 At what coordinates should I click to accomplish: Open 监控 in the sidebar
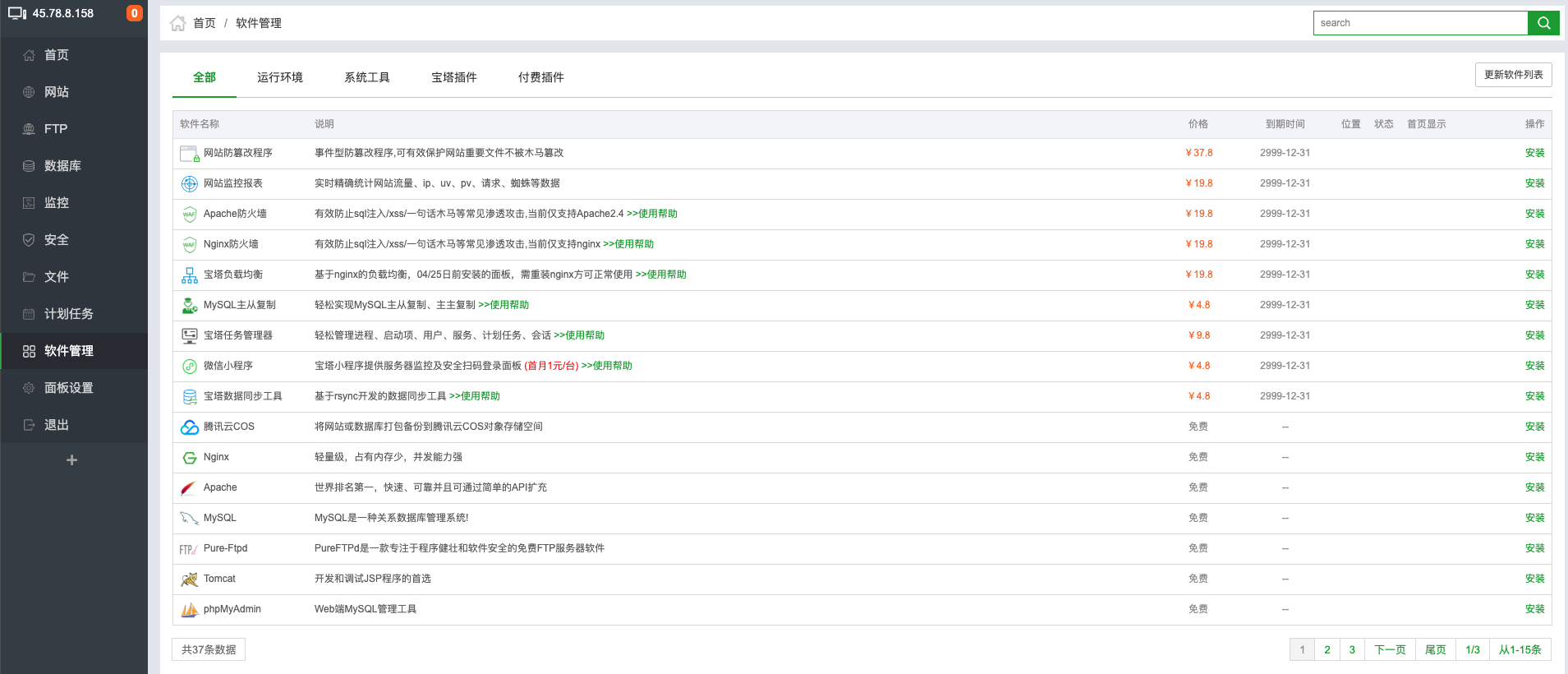tap(74, 203)
